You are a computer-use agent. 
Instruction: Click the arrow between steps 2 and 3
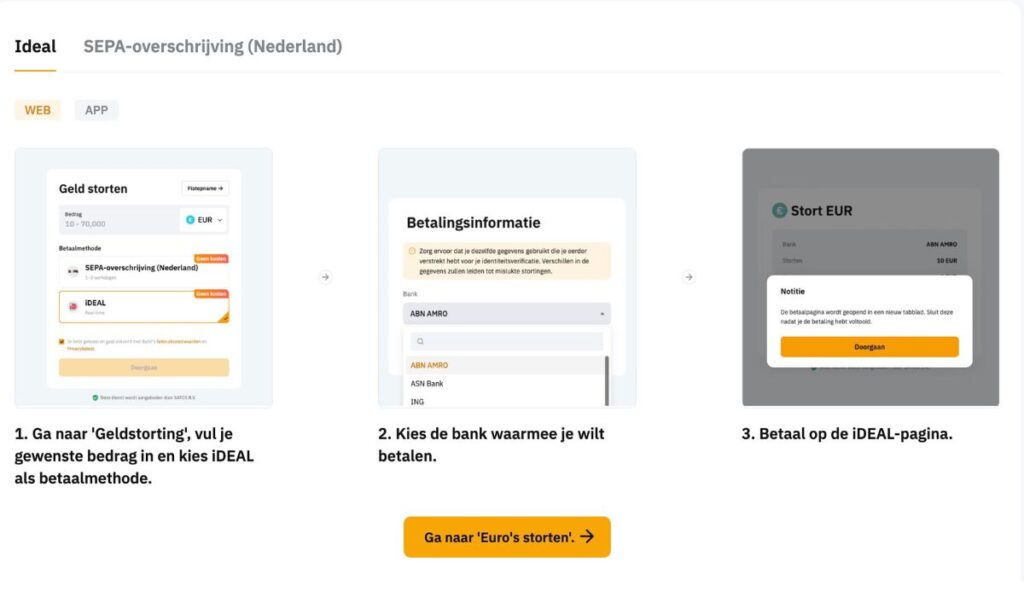(689, 277)
